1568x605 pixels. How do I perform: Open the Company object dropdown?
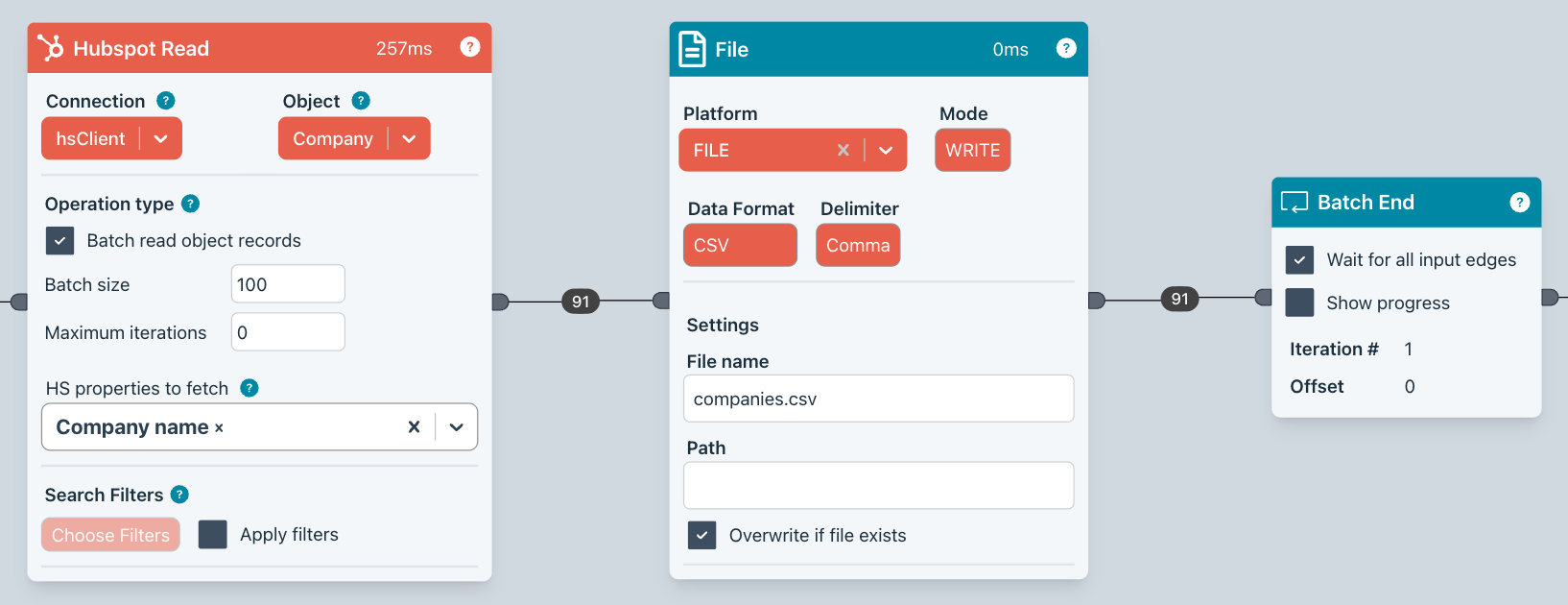pyautogui.click(x=354, y=138)
